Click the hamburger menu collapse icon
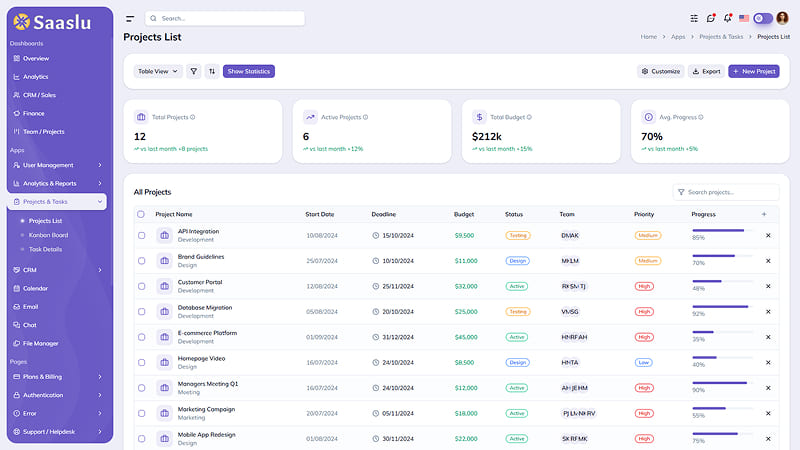 pyautogui.click(x=130, y=19)
